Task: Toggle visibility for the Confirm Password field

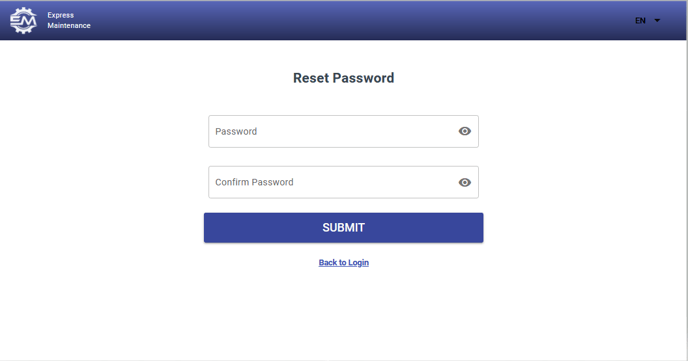Action: (x=465, y=182)
